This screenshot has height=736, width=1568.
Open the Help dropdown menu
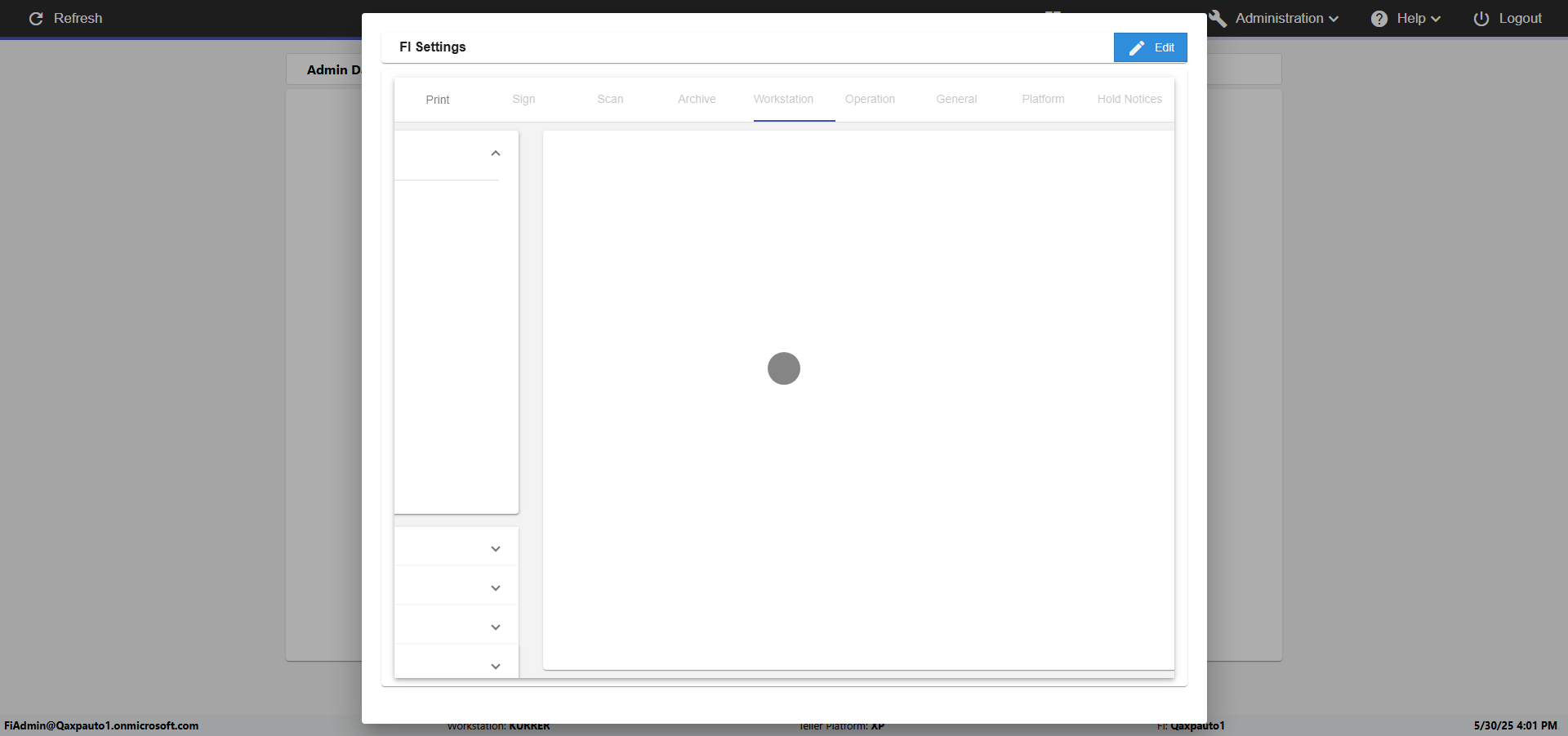point(1405,18)
